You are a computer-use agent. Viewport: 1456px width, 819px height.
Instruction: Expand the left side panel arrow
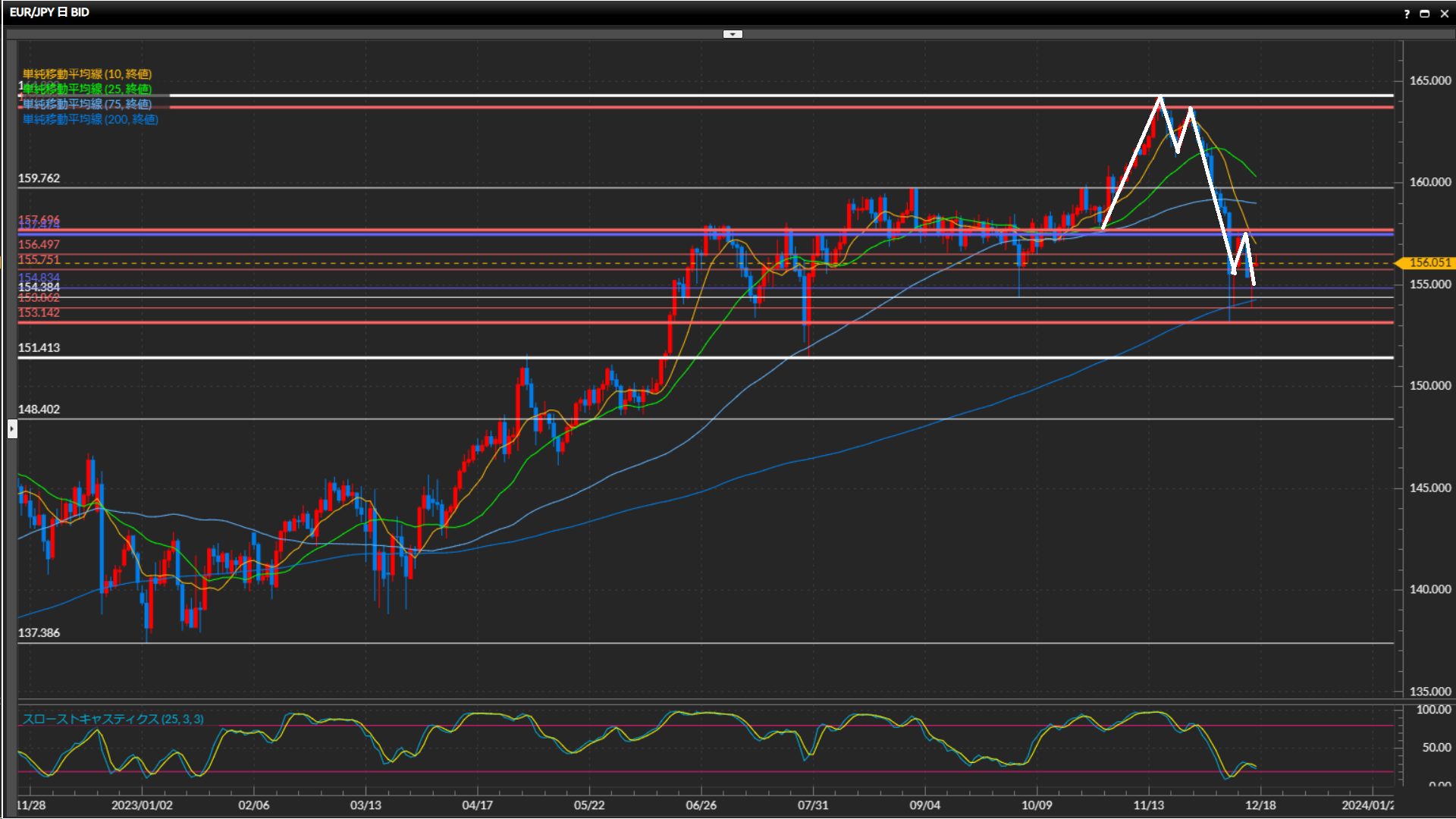pos(12,429)
